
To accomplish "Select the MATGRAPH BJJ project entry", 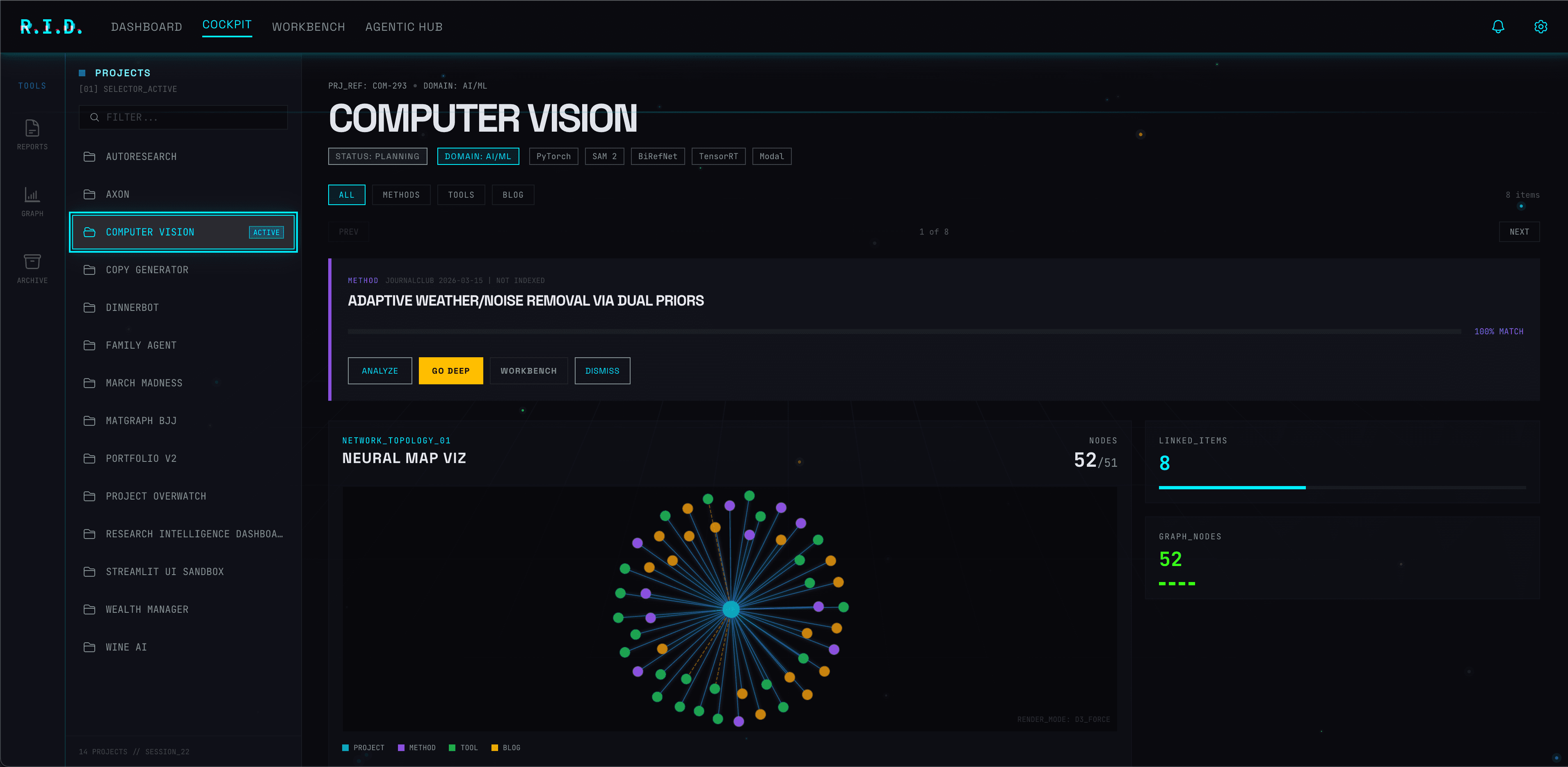I will (141, 421).
